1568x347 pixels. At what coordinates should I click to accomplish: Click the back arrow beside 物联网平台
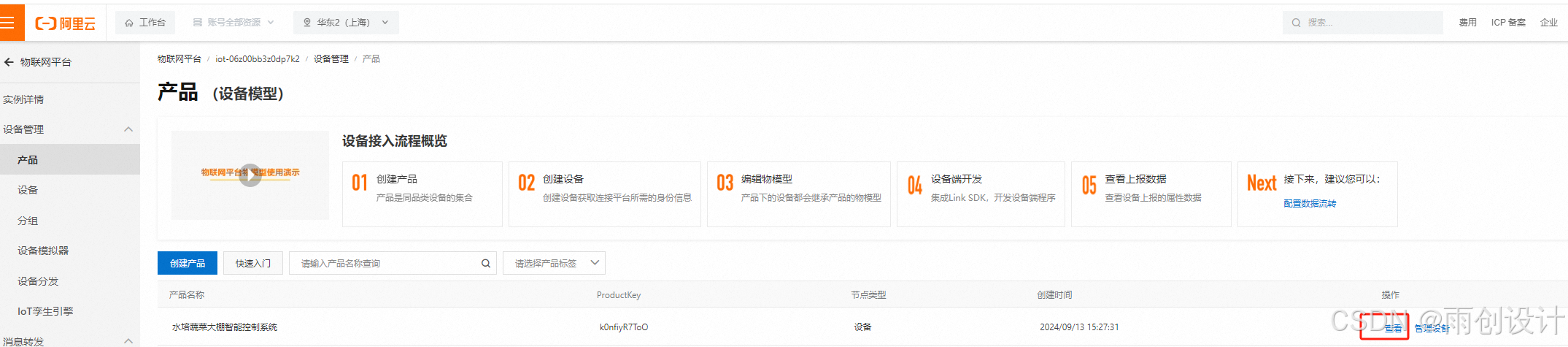click(9, 62)
